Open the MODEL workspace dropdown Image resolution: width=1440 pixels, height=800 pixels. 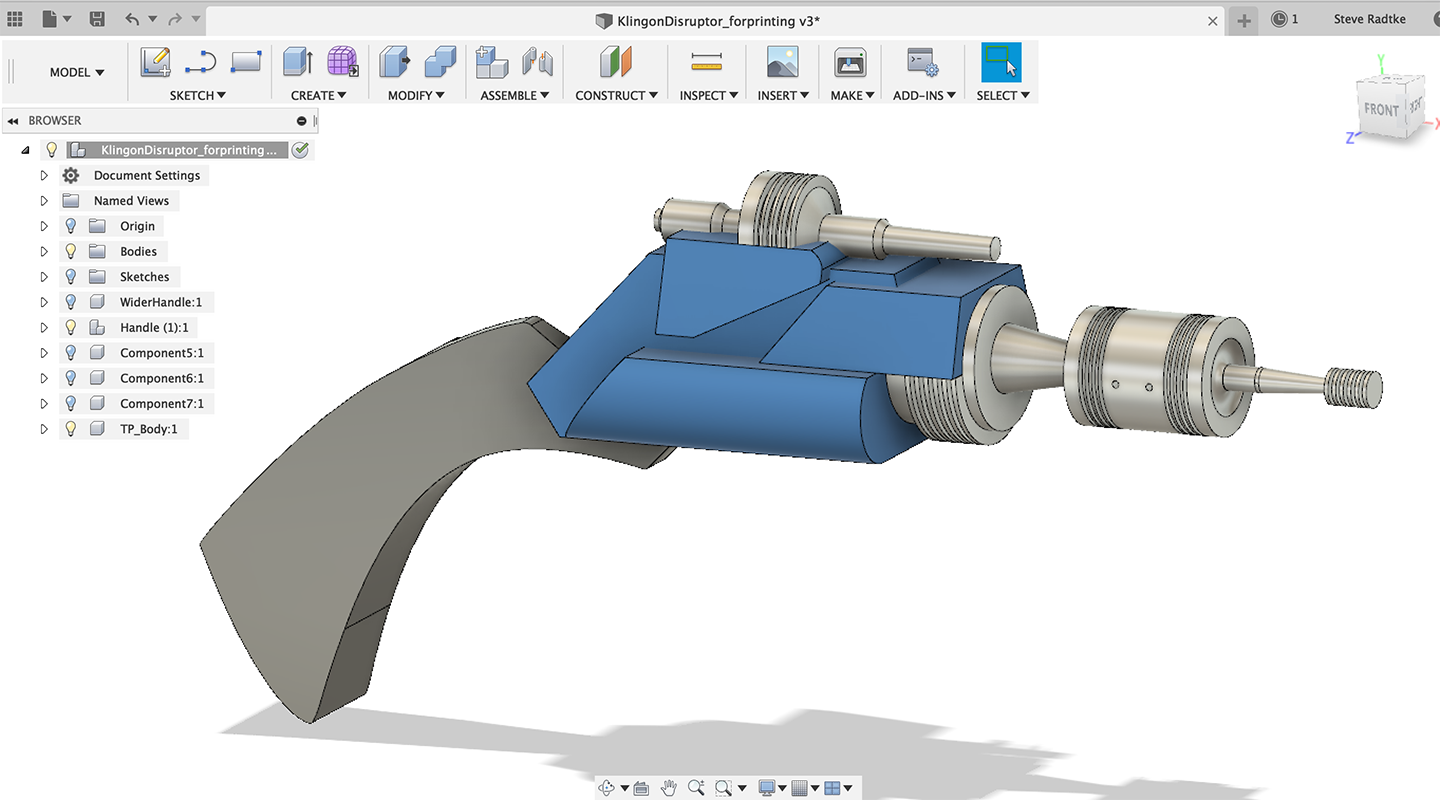tap(77, 72)
